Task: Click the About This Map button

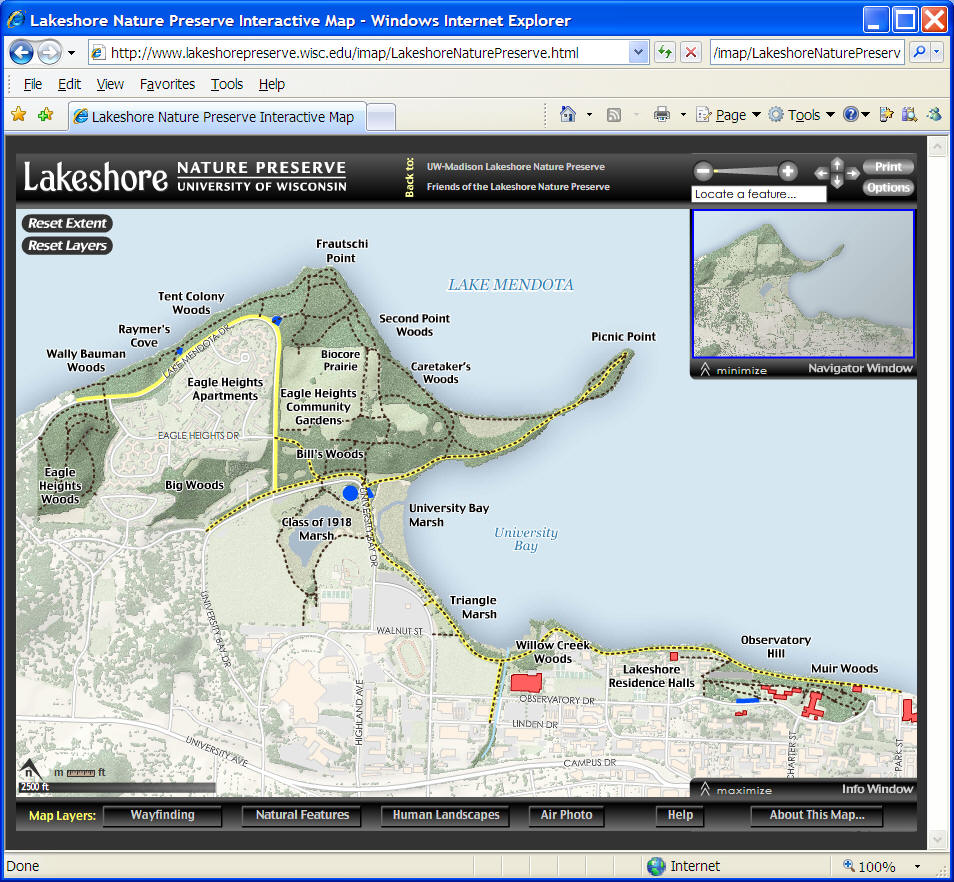Action: (x=816, y=815)
